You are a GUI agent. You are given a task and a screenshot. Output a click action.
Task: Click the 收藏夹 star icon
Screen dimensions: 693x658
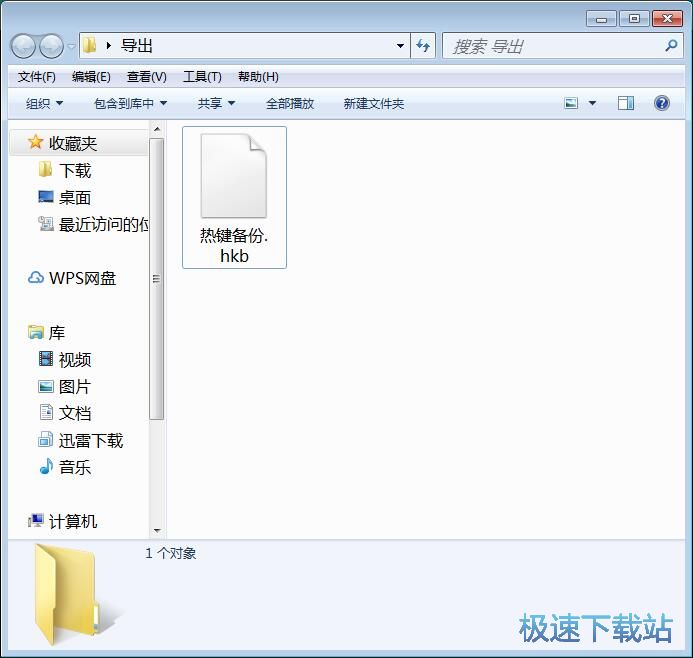pyautogui.click(x=35, y=142)
